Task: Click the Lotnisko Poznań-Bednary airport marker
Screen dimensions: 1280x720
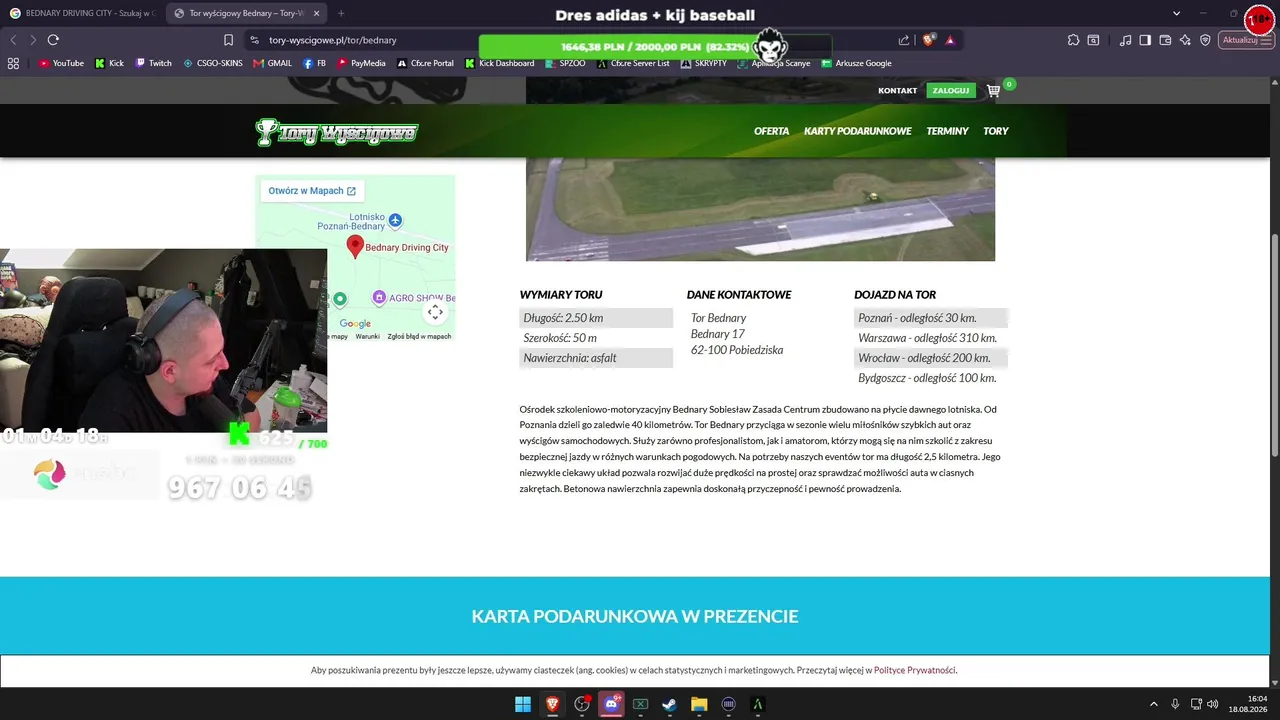Action: [395, 220]
